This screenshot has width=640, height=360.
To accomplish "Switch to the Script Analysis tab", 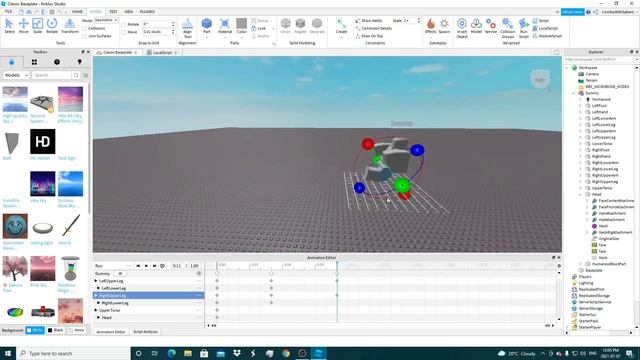I will pyautogui.click(x=145, y=332).
